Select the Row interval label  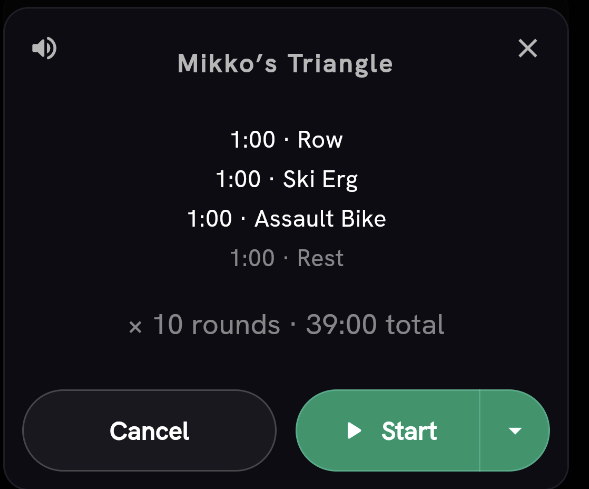(x=320, y=140)
